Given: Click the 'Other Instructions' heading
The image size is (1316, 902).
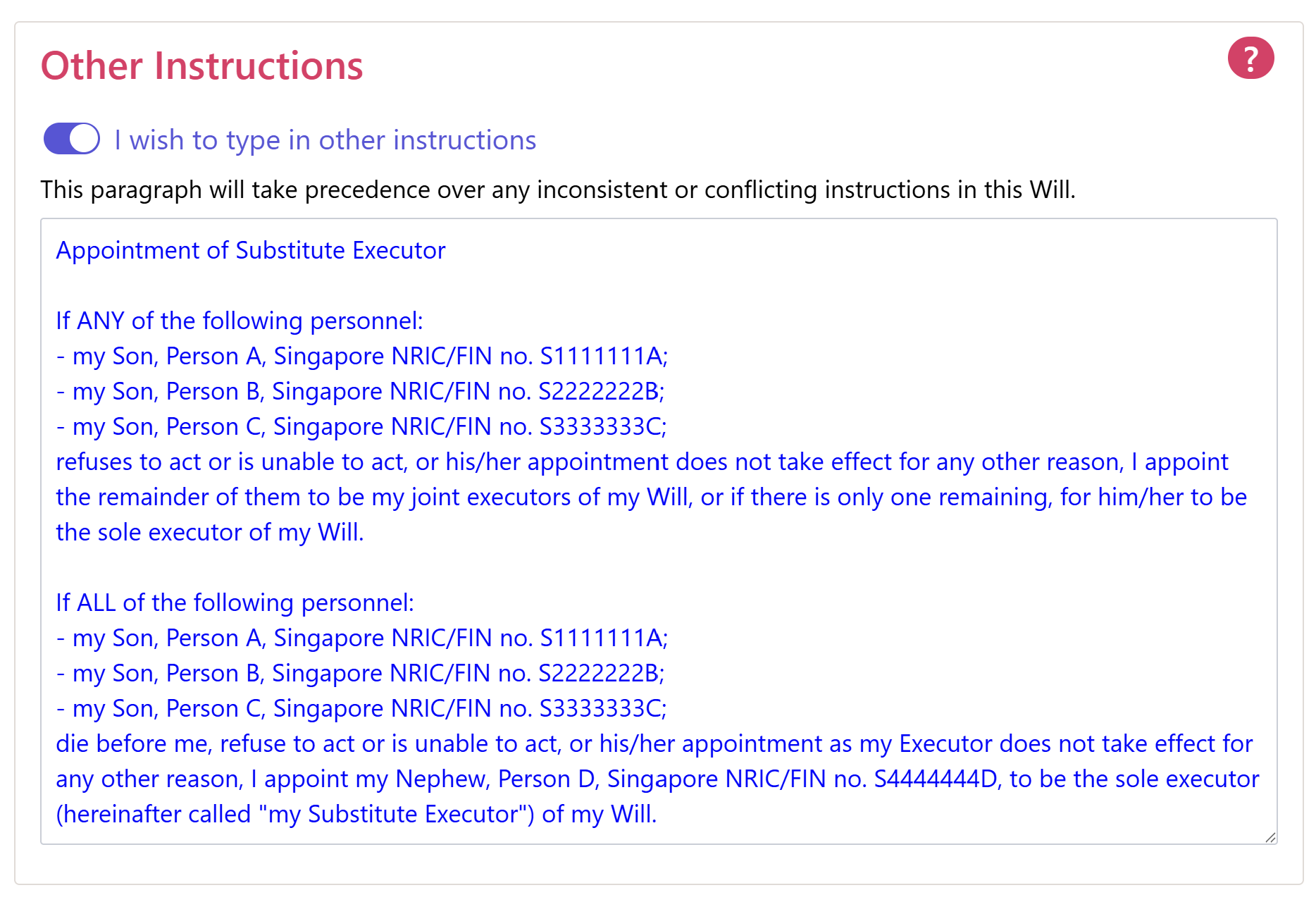Looking at the screenshot, I should 201,66.
